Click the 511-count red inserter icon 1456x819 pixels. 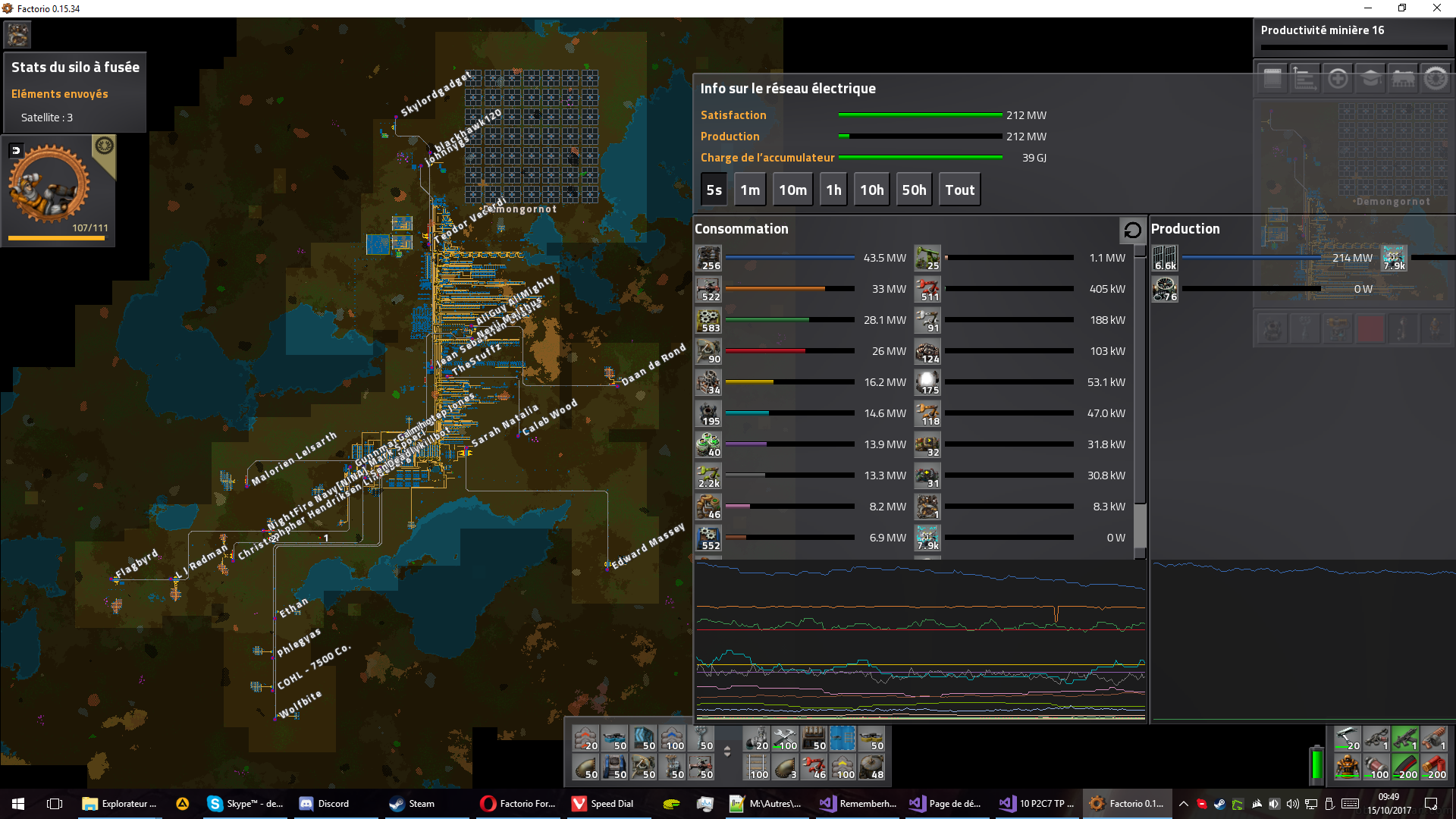[927, 289]
